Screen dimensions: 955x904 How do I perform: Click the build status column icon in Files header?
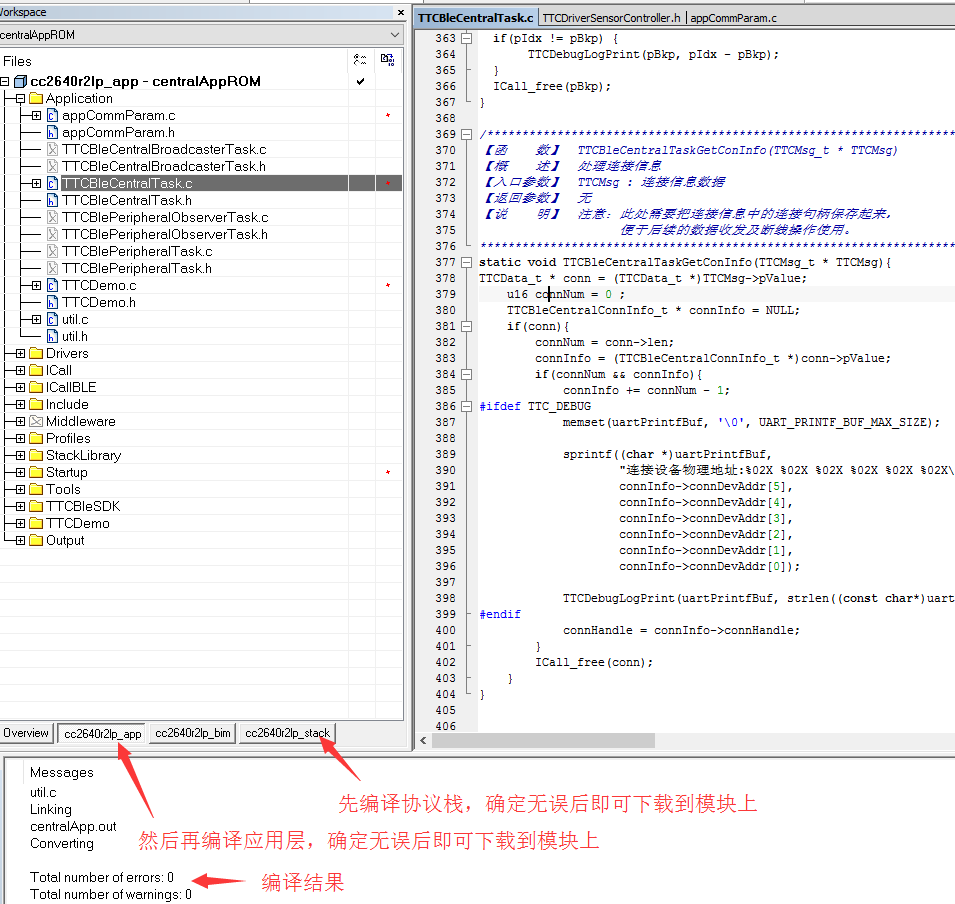(x=387, y=60)
